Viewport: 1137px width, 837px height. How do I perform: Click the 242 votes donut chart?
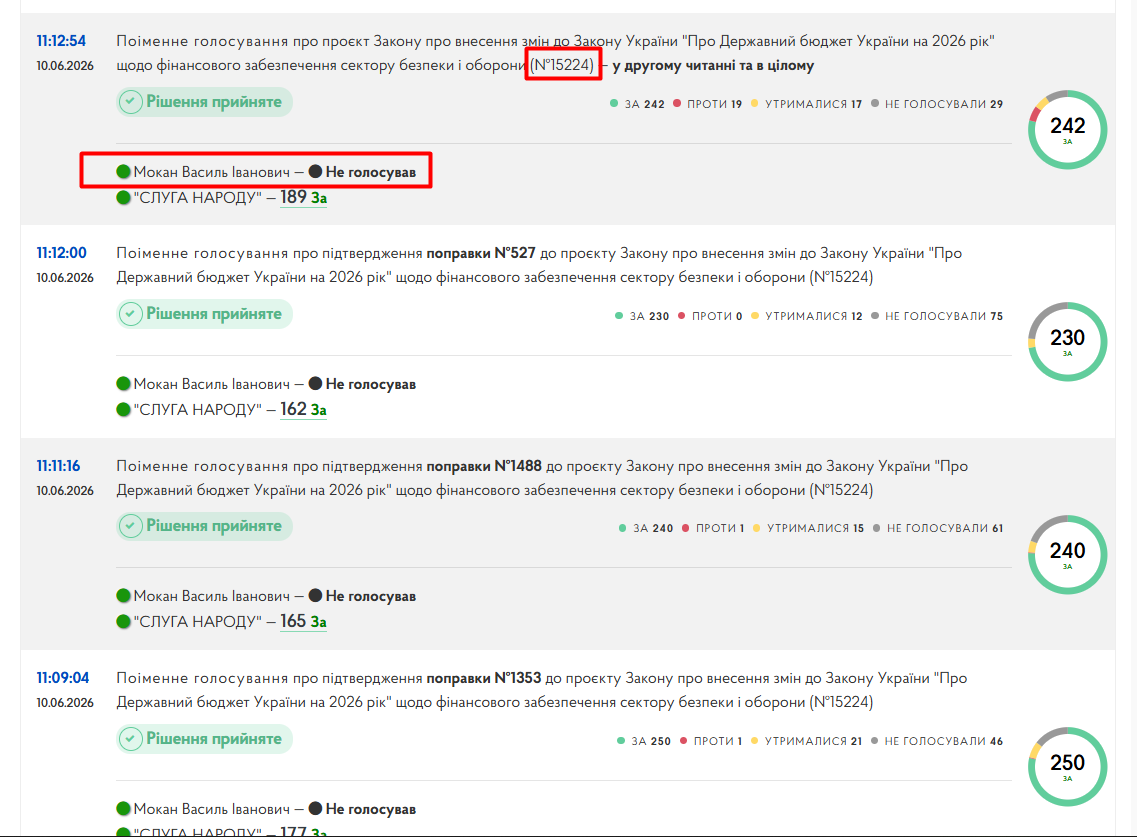click(x=1067, y=130)
